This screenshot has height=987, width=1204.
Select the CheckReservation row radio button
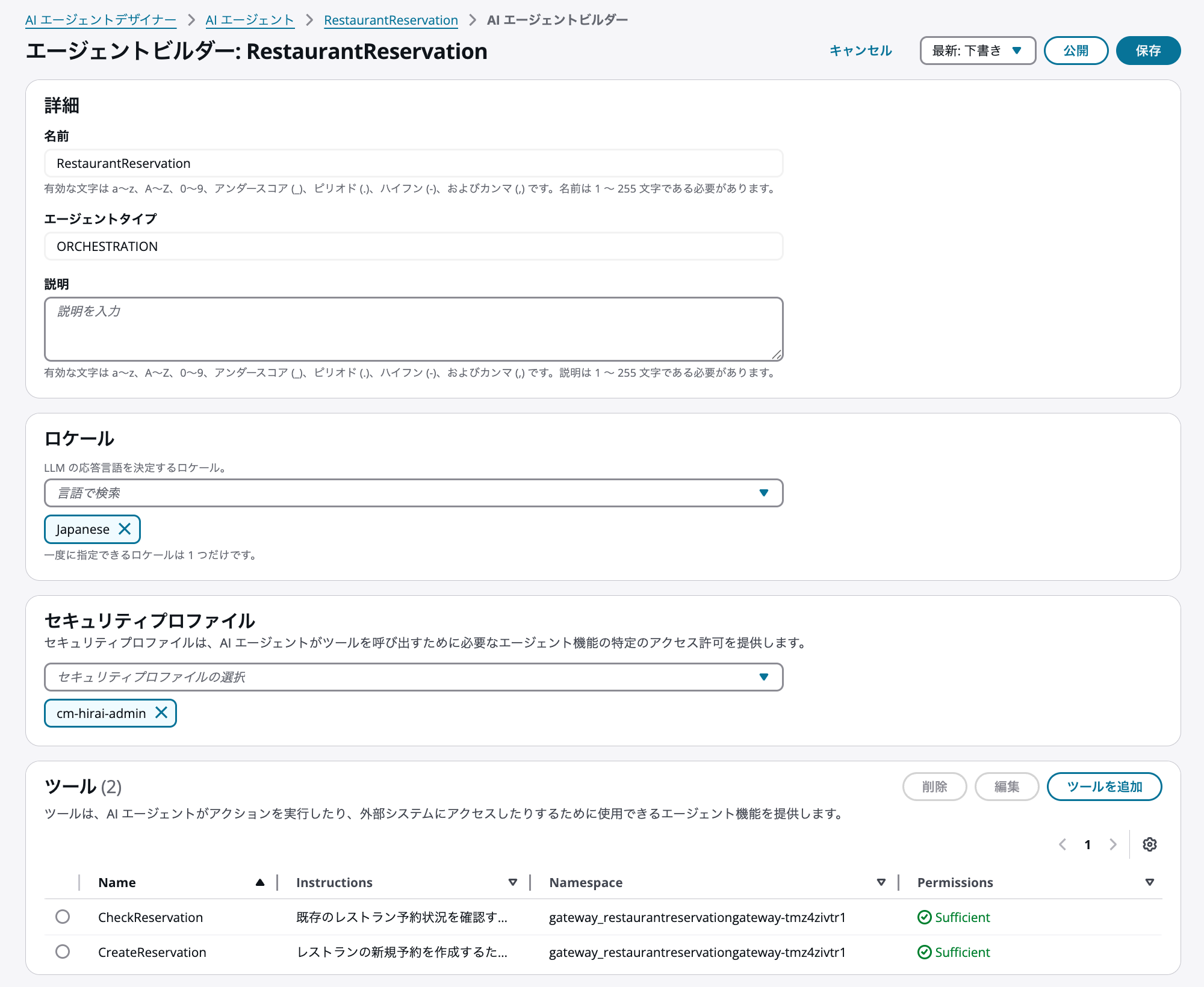coord(63,917)
